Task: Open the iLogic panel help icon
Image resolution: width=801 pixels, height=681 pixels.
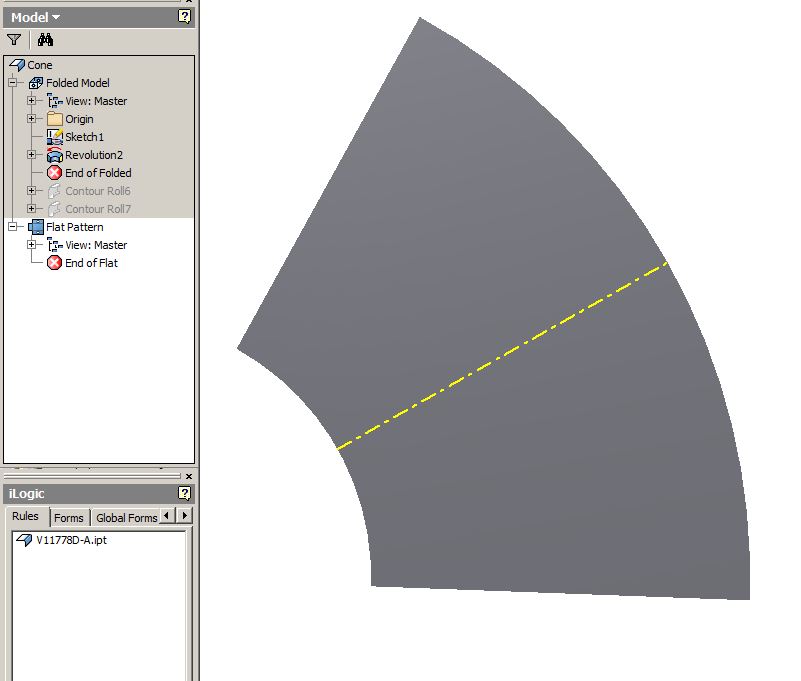Action: [x=184, y=493]
